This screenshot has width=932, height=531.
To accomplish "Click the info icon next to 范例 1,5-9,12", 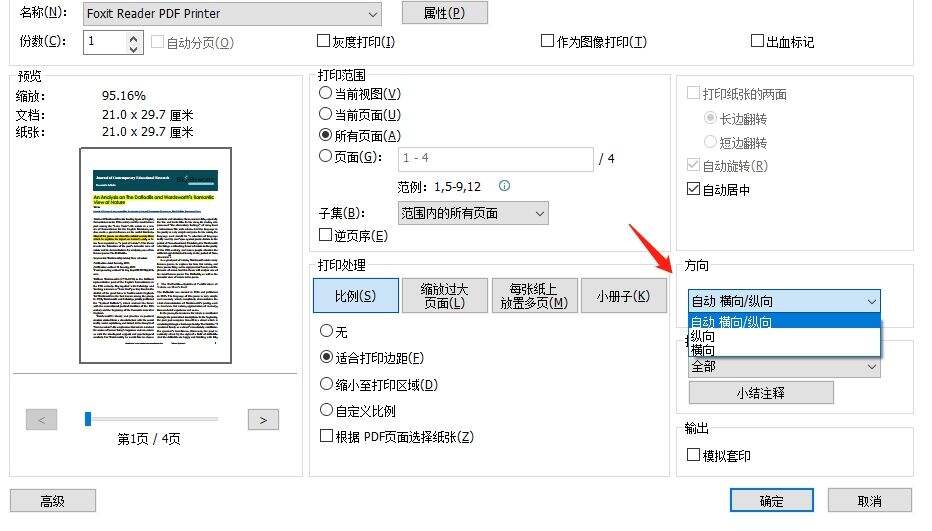I will (504, 186).
